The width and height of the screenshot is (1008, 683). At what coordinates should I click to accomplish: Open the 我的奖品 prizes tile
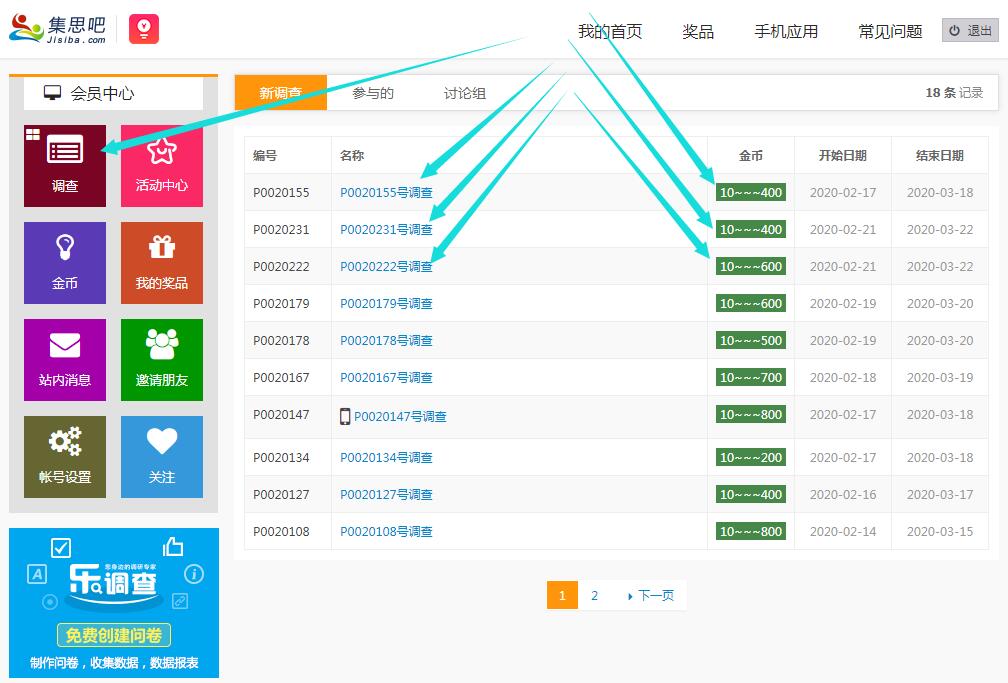click(x=162, y=263)
